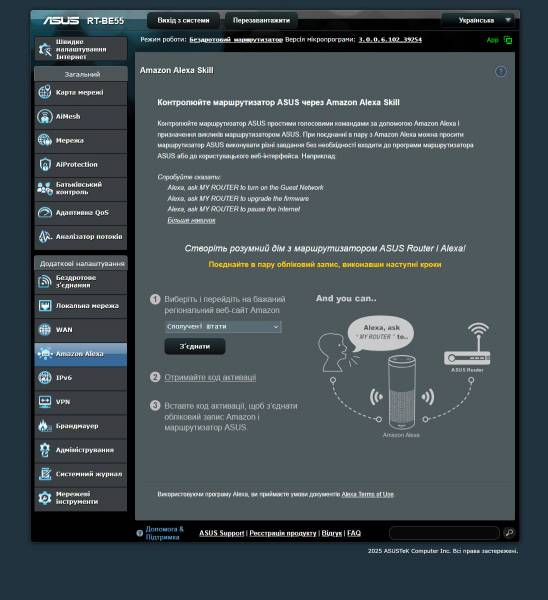The width and height of the screenshot is (548, 600).
Task: Open the Системний журнал log icon
Action: tap(45, 474)
